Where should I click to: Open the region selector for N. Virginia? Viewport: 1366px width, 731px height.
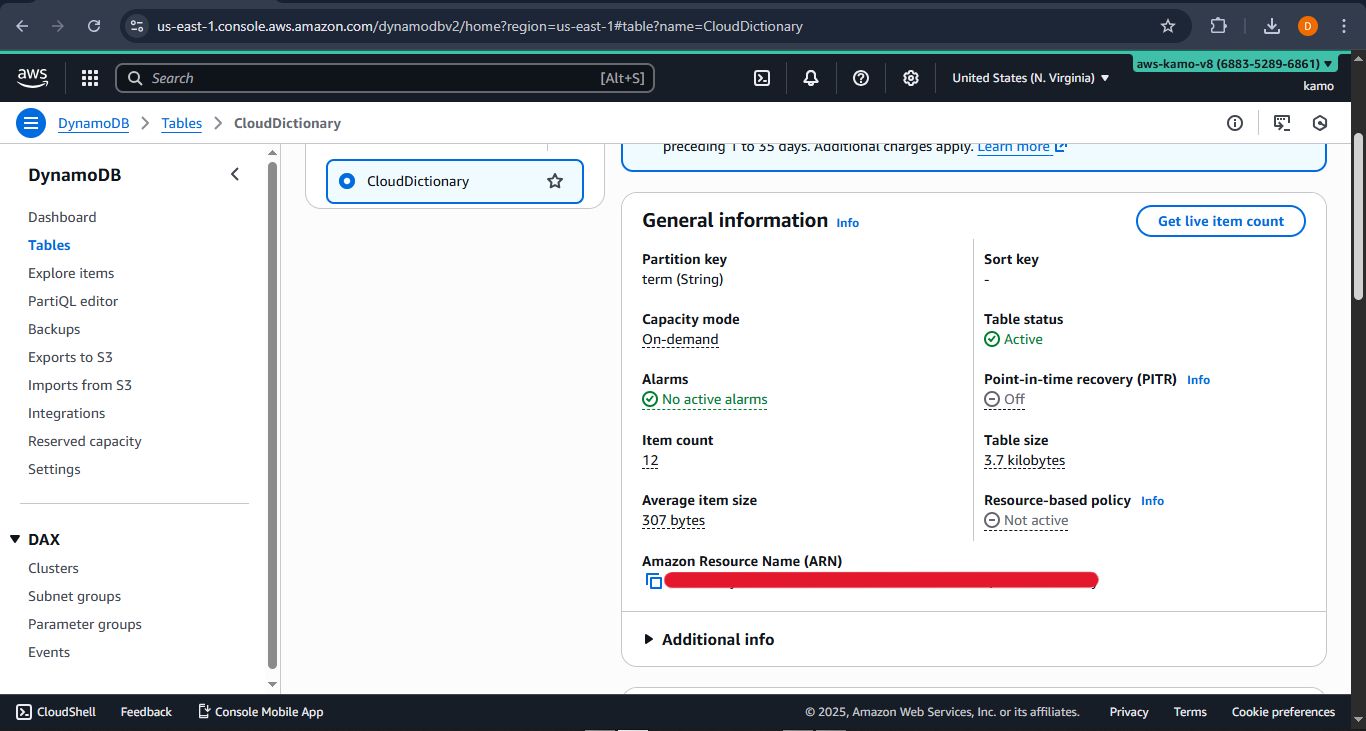(1030, 77)
